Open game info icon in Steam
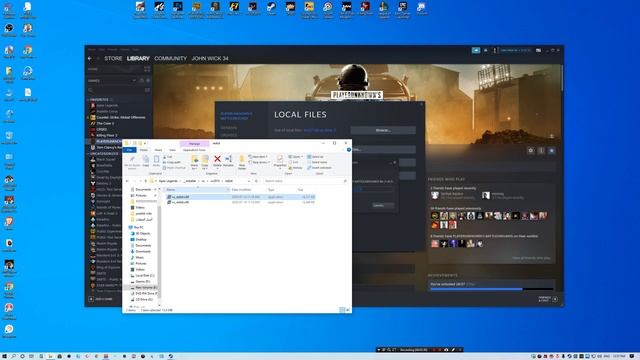Screen dimensions: 640x360 point(541,150)
